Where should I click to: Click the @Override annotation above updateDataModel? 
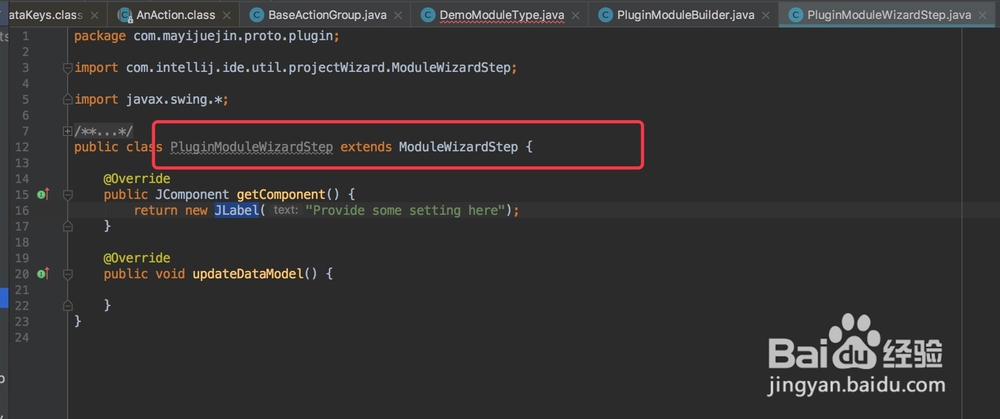(137, 258)
